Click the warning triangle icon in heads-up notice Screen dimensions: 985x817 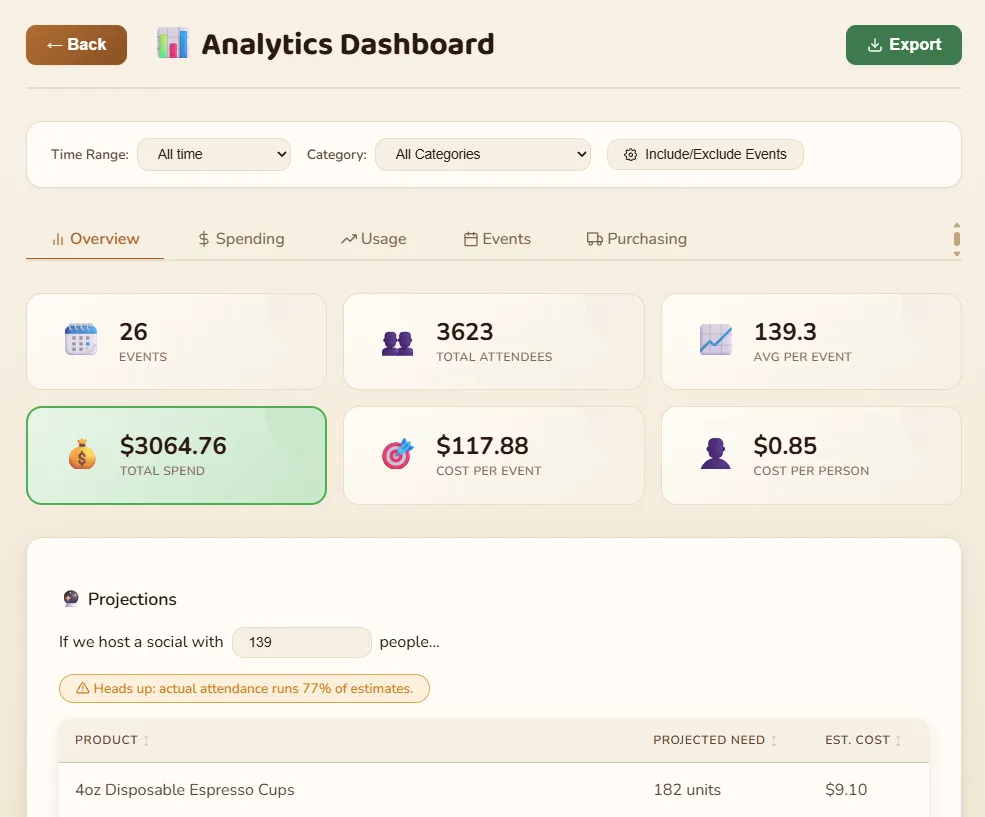[x=82, y=689]
